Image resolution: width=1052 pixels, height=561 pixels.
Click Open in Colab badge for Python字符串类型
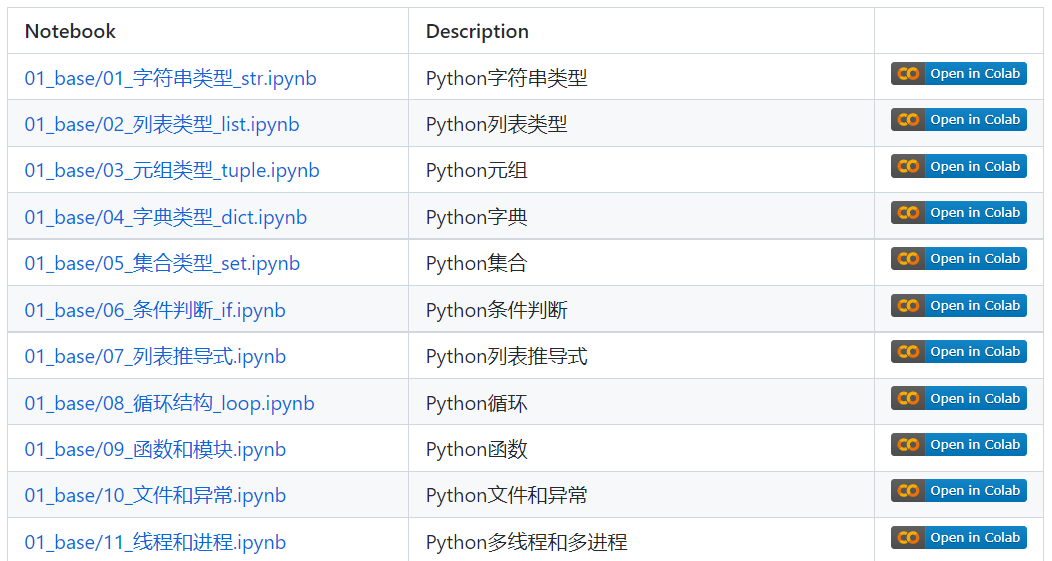coord(959,74)
